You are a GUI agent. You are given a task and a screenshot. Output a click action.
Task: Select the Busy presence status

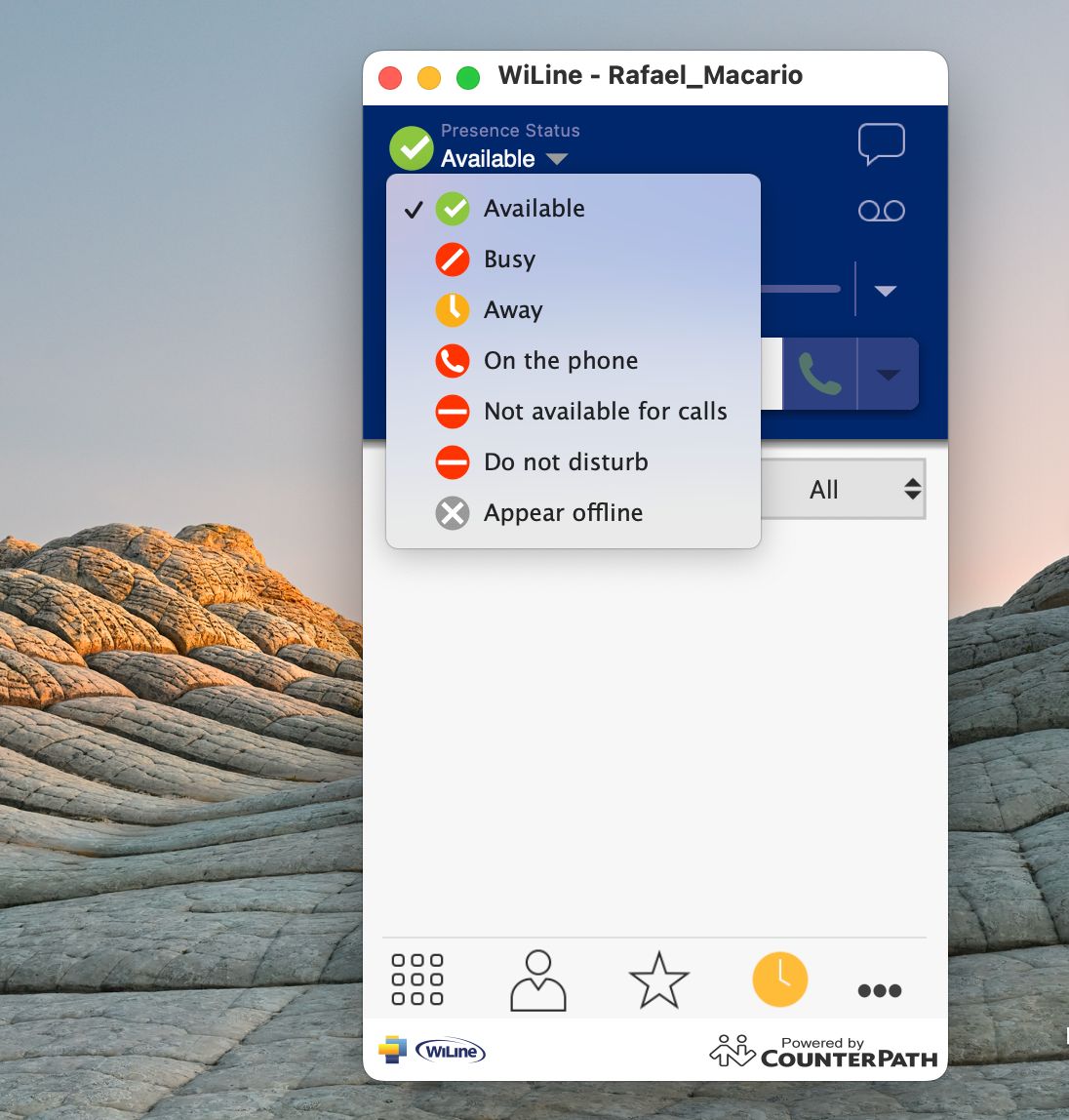coord(508,259)
